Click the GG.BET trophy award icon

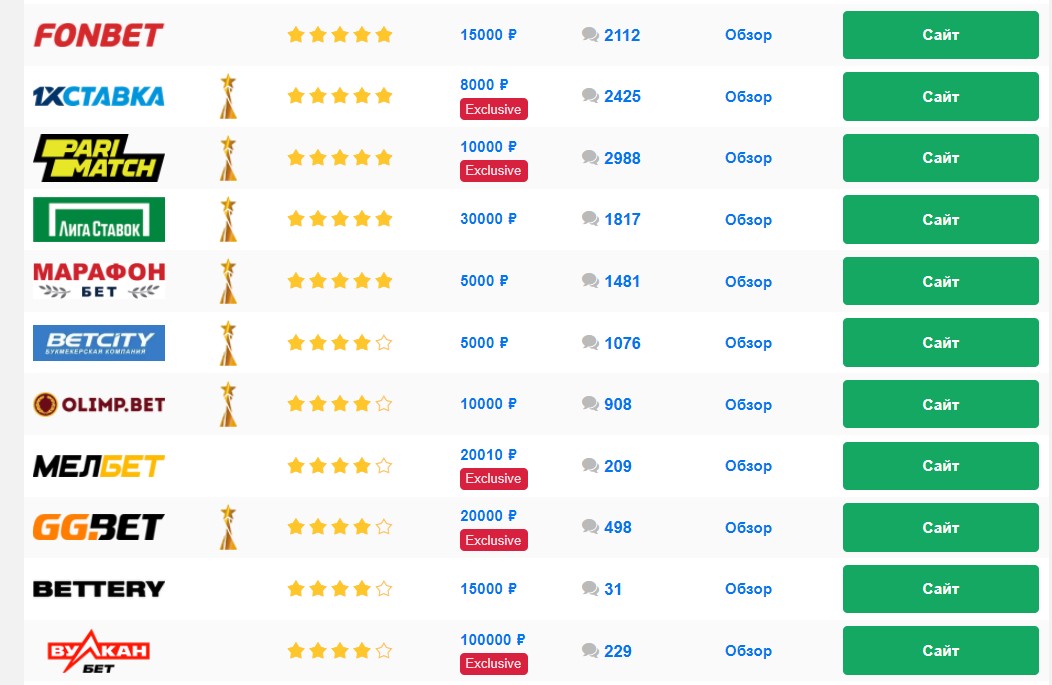tap(228, 527)
